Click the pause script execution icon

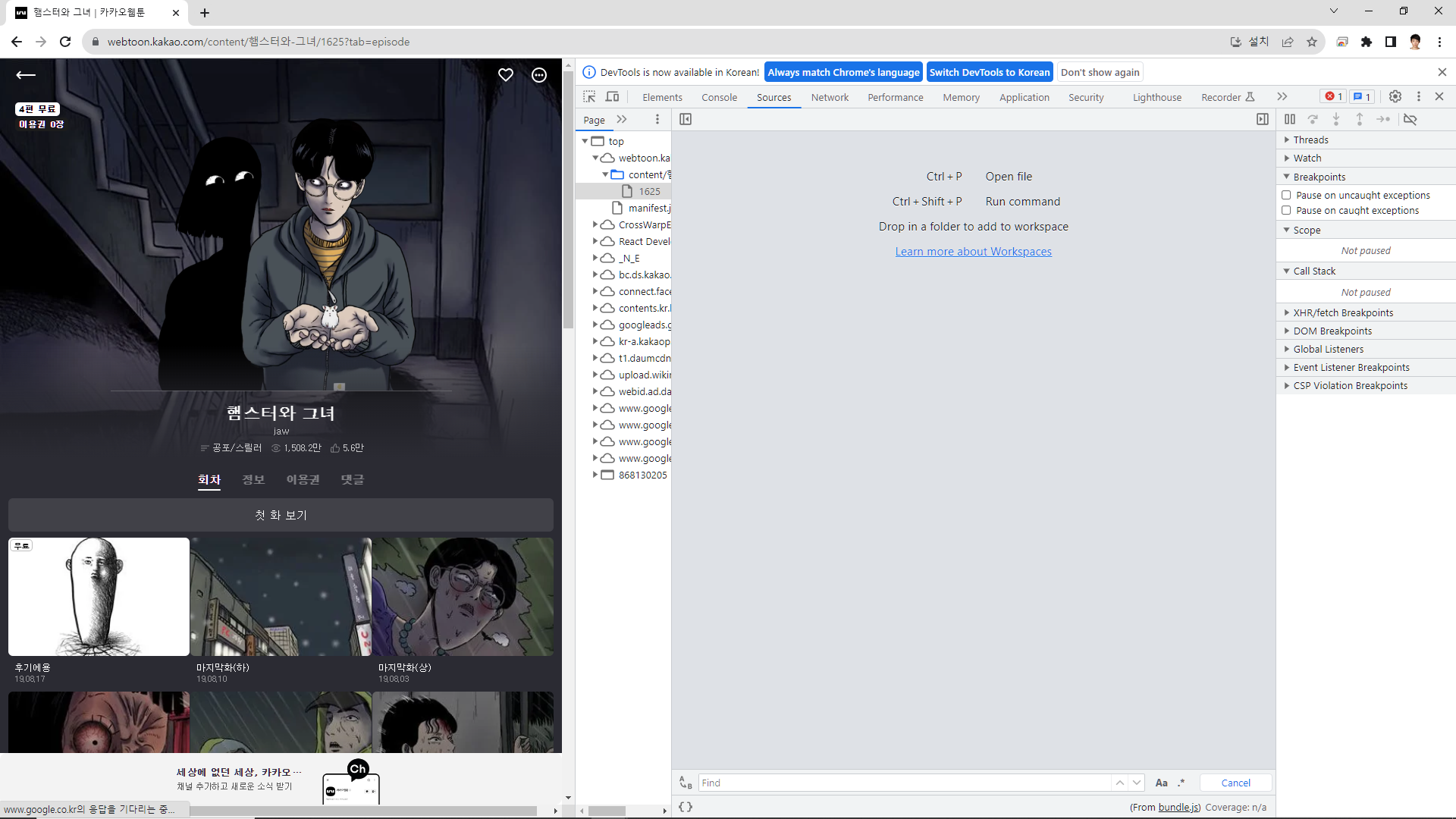(1290, 119)
